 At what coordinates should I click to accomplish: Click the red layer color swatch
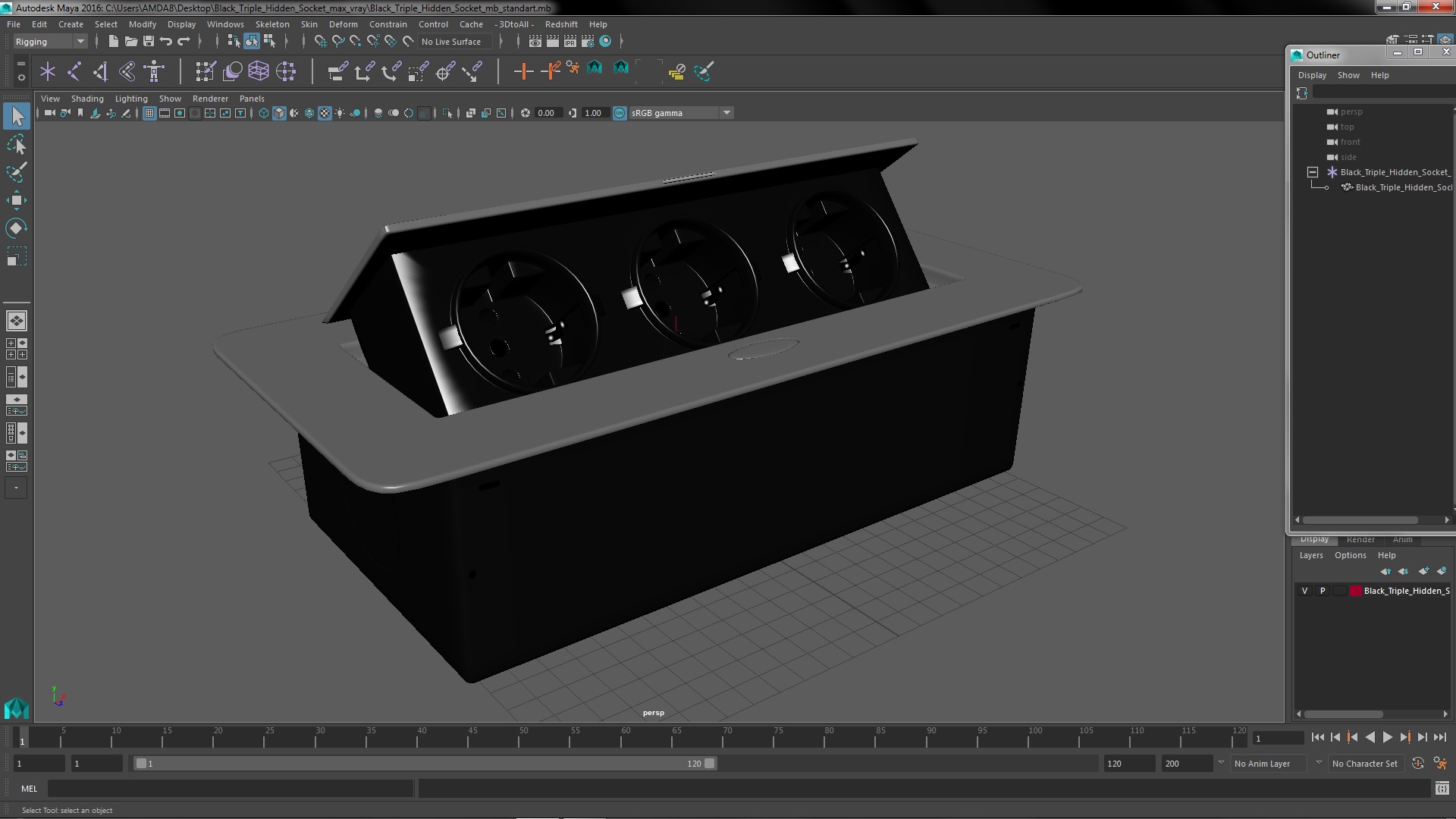tap(1355, 591)
